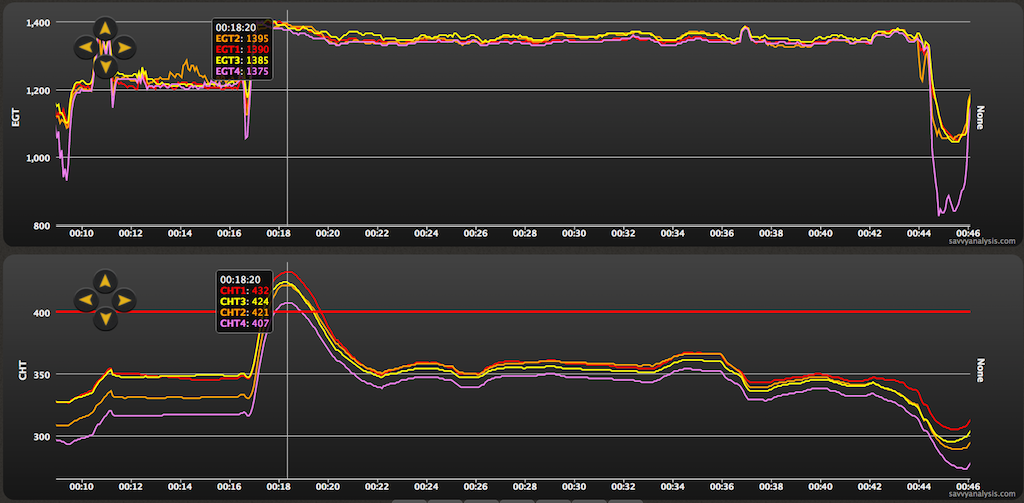
Task: Click the 00:30 time label on EGT axis
Action: (573, 233)
